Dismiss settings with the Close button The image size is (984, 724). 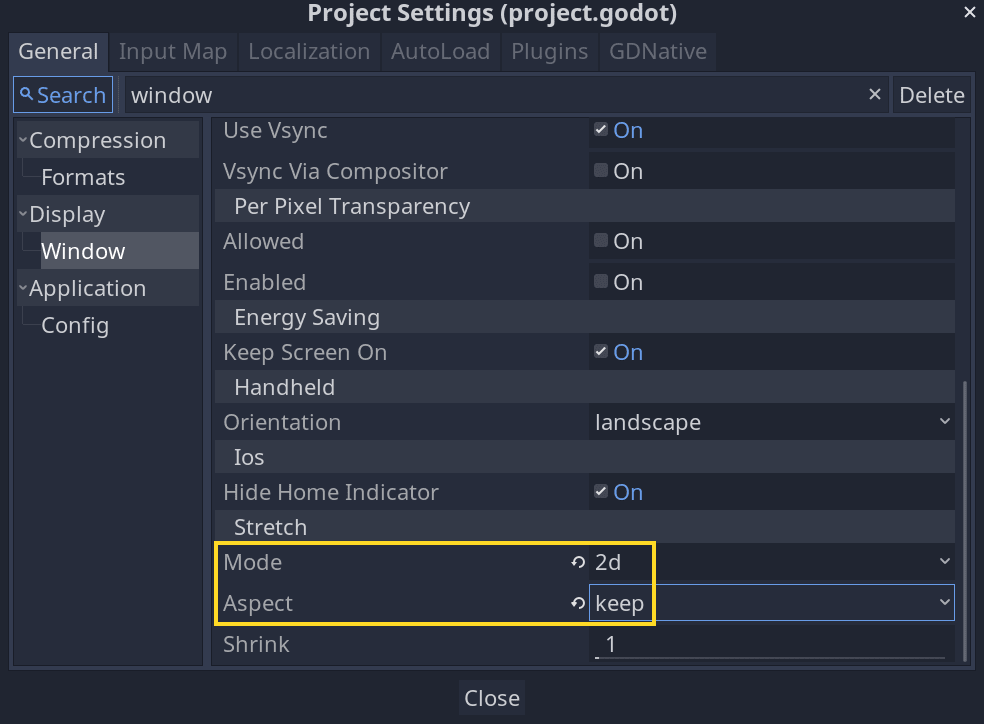pyautogui.click(x=491, y=697)
